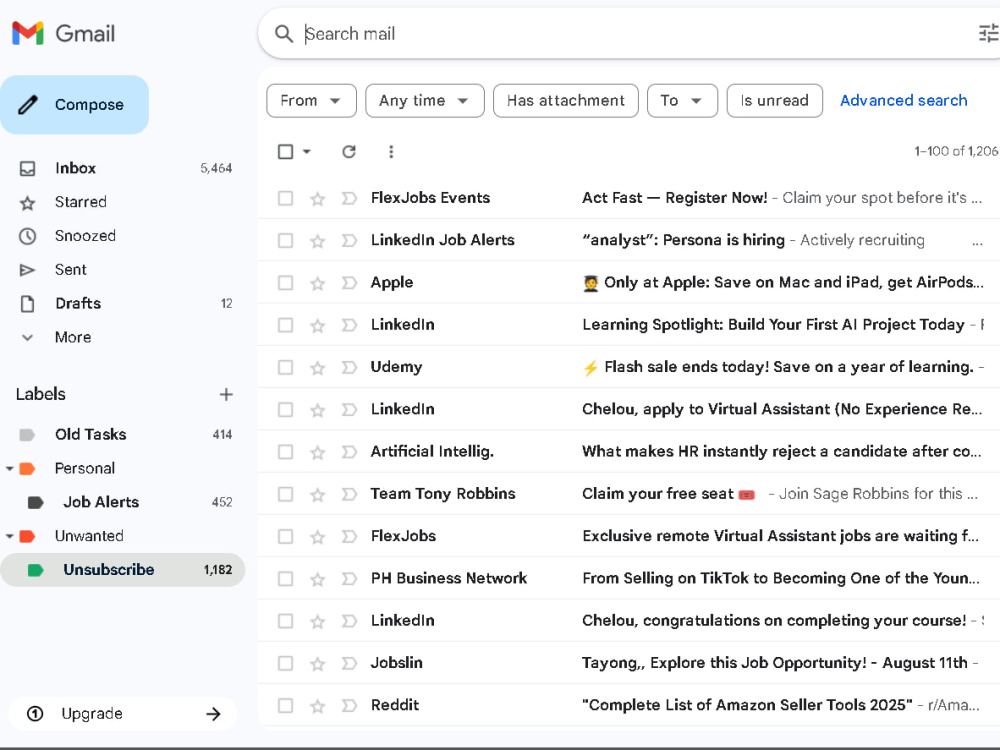This screenshot has height=750, width=1000.
Task: Open the To filter dropdown
Action: pos(682,101)
